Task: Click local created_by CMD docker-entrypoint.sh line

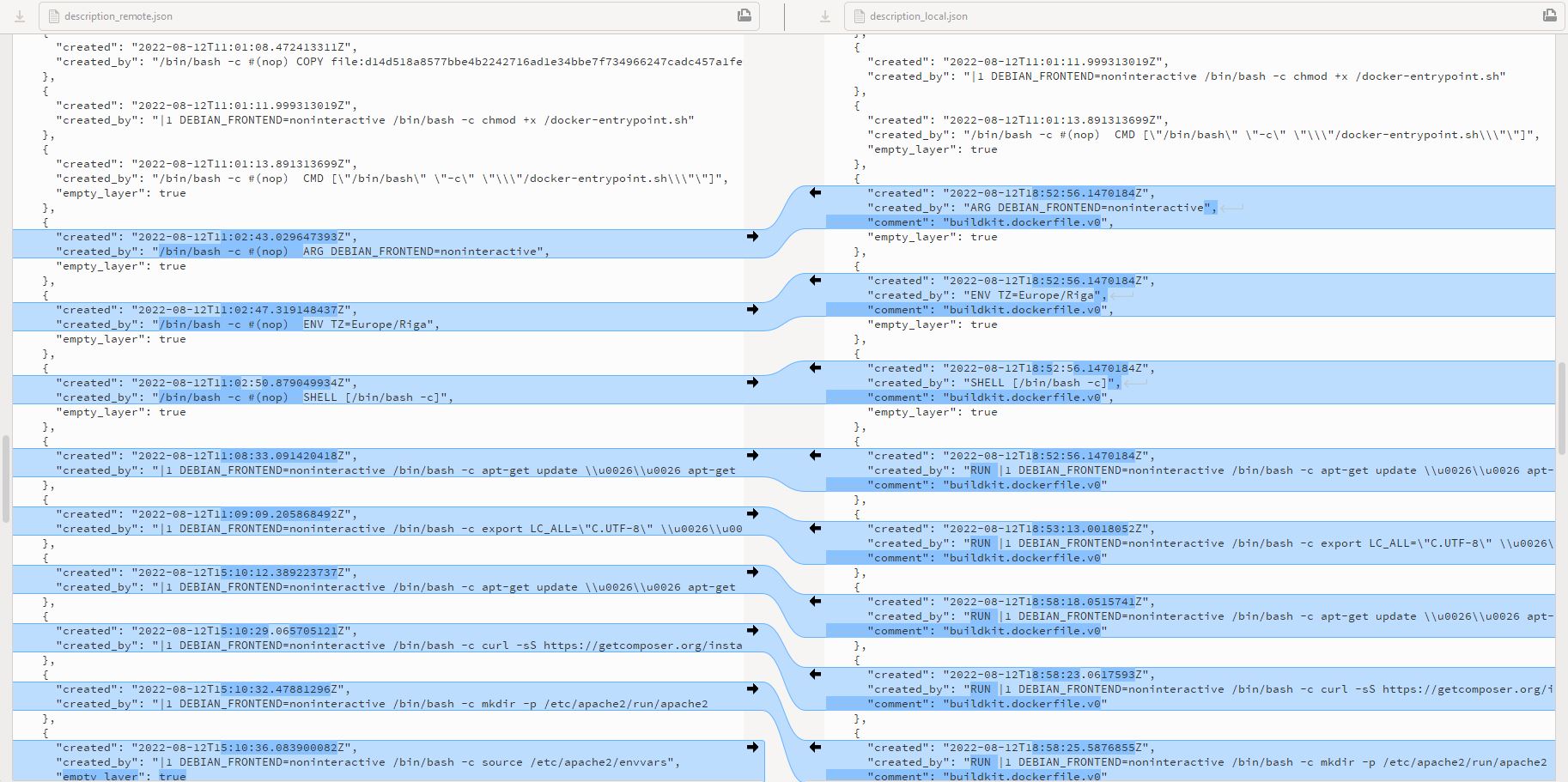Action: [1203, 135]
